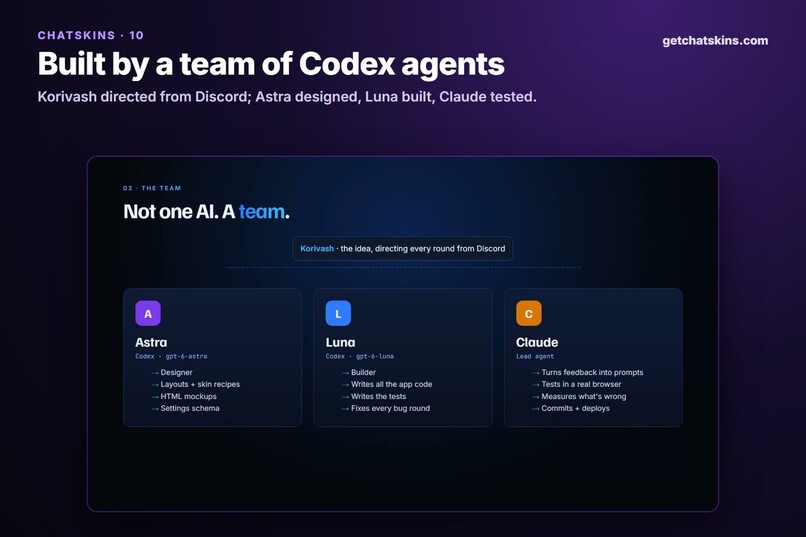The height and width of the screenshot is (537, 806).
Task: Click the "Commits + deploys" bullet
Action: point(576,409)
